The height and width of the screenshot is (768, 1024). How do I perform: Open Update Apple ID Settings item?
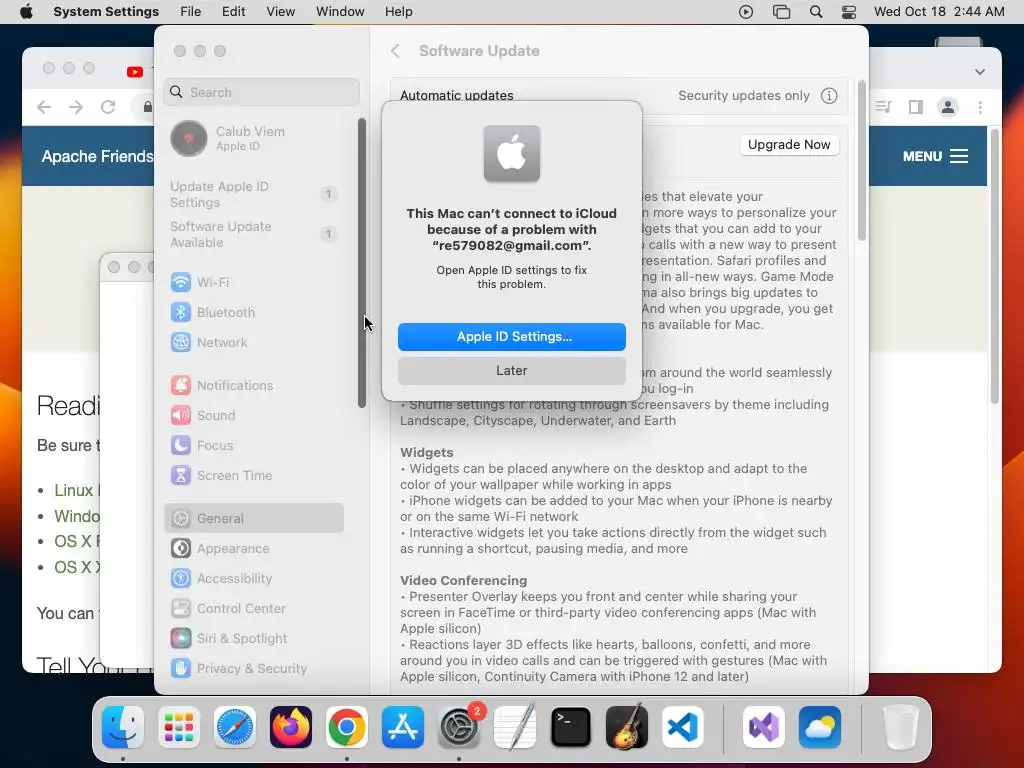pos(253,195)
